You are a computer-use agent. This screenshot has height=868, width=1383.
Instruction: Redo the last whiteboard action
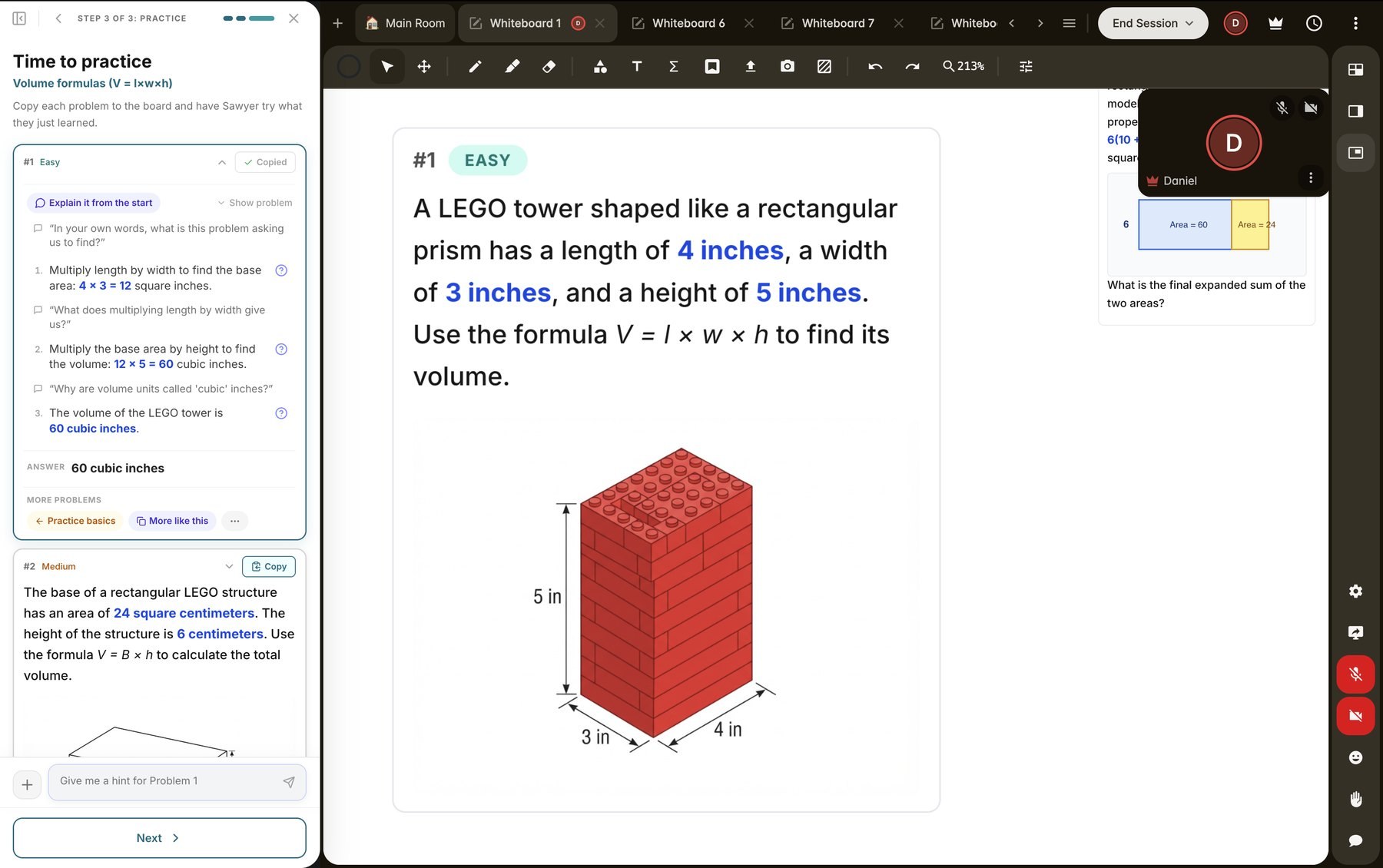(x=912, y=67)
